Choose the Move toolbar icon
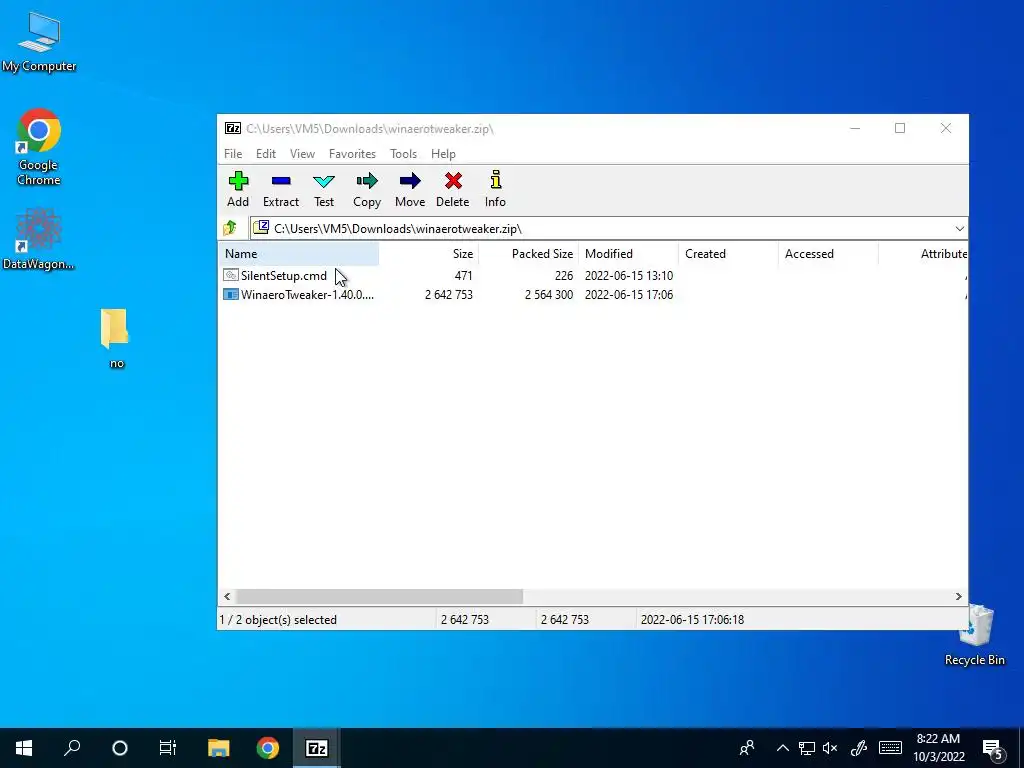 pos(410,181)
